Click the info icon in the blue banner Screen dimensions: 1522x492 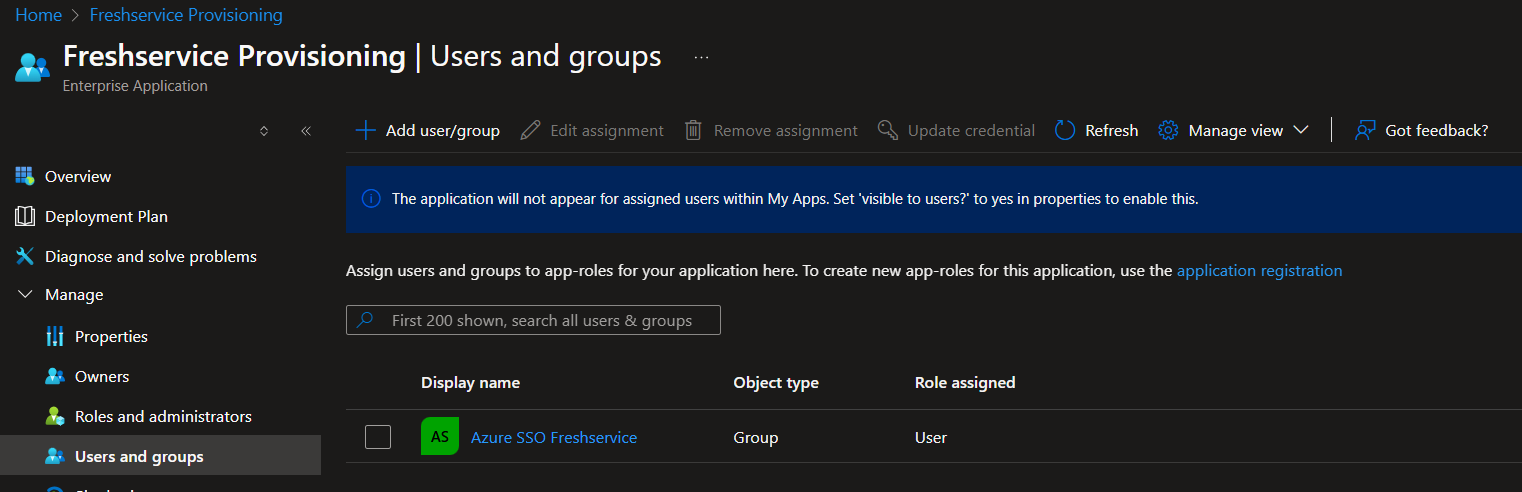[x=371, y=199]
